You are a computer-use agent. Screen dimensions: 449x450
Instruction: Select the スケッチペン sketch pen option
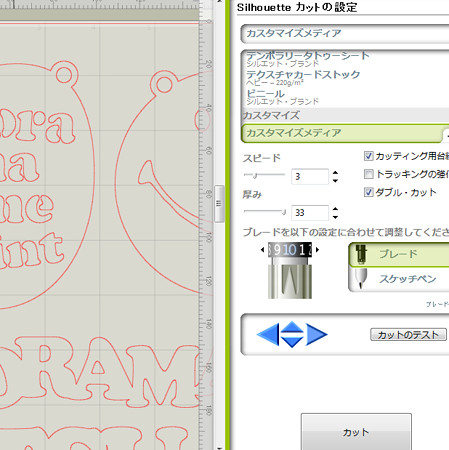(x=399, y=279)
